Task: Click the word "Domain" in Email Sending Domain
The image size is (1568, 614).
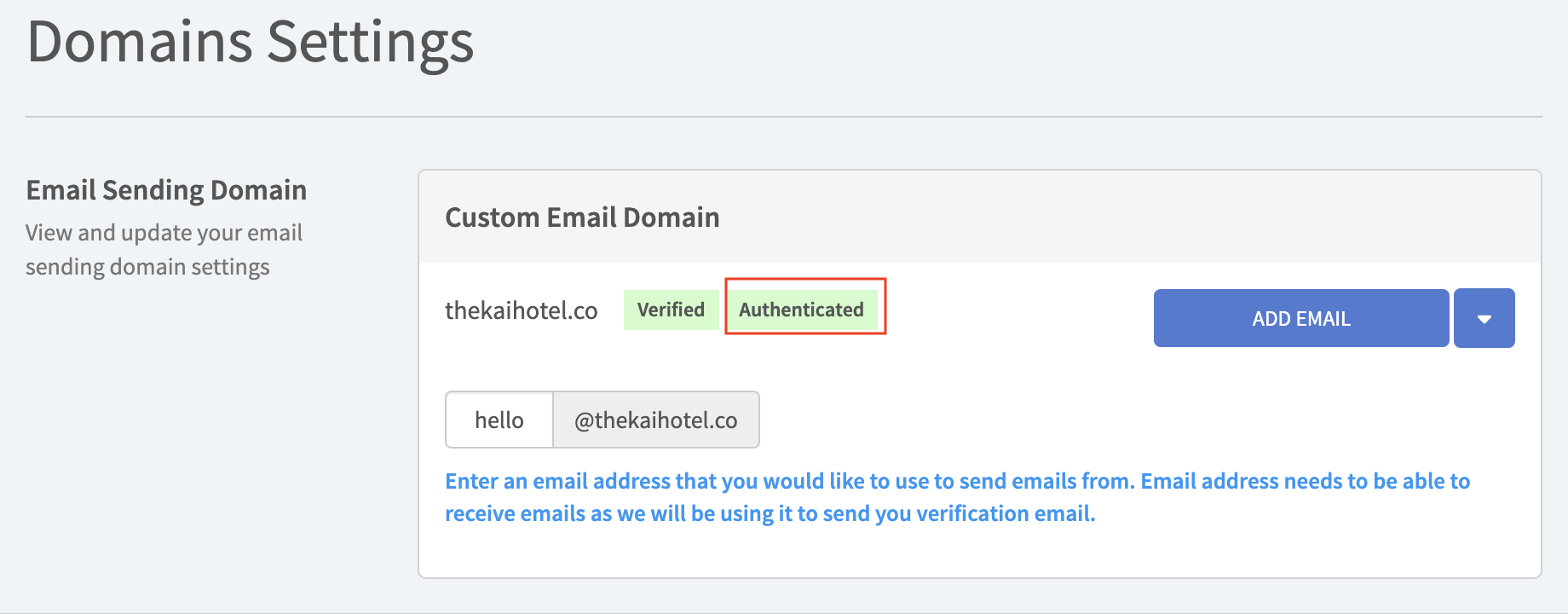Action: click(x=258, y=189)
